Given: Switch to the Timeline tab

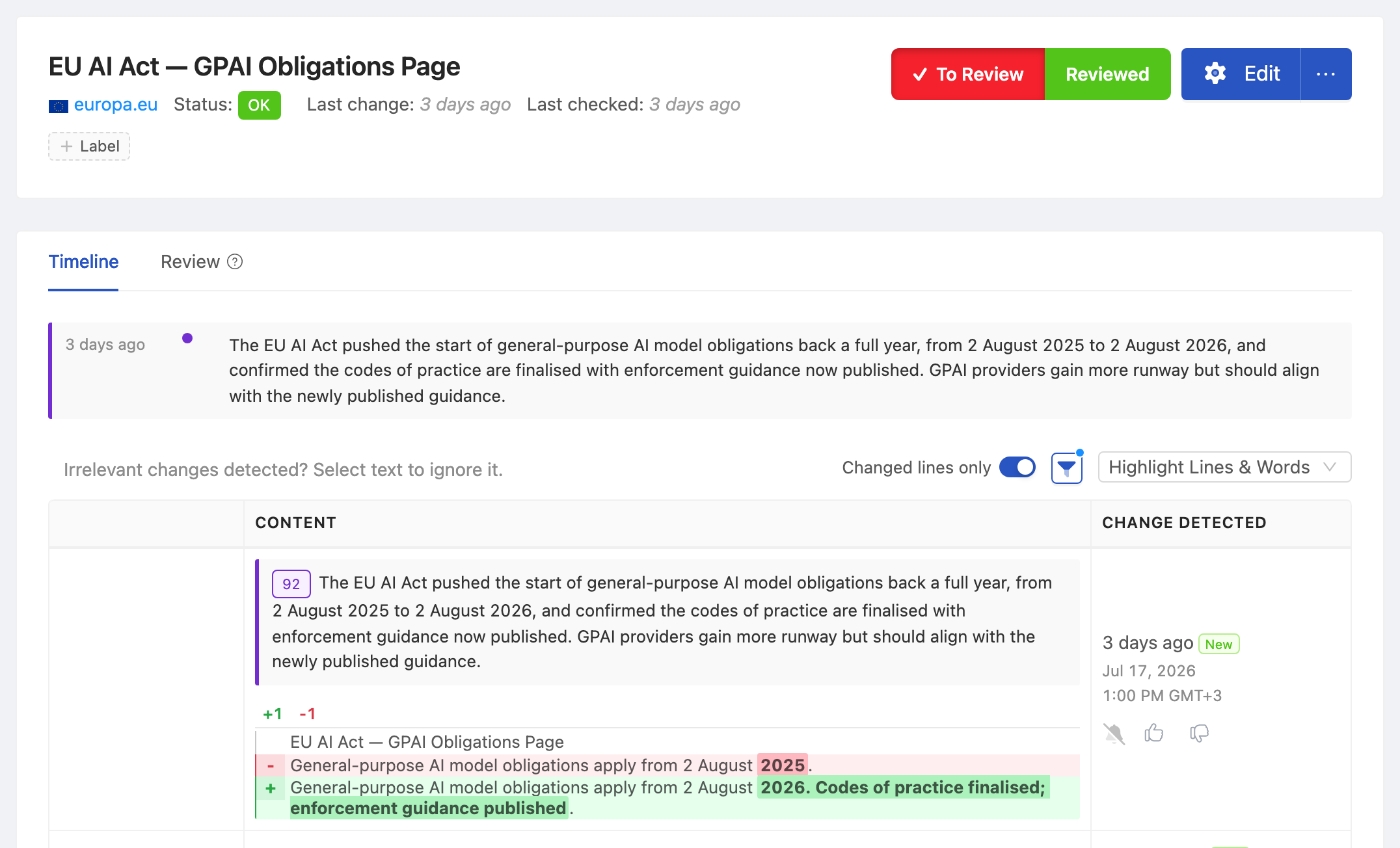Looking at the screenshot, I should tap(83, 261).
